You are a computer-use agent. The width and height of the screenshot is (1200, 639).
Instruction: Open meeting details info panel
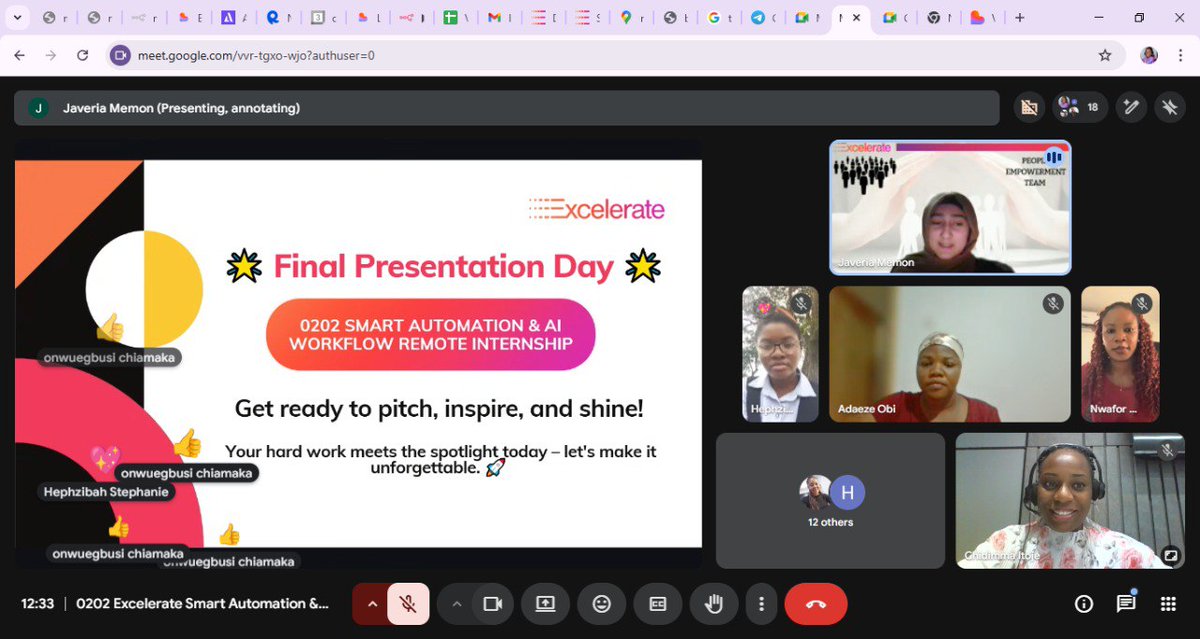pyautogui.click(x=1084, y=604)
